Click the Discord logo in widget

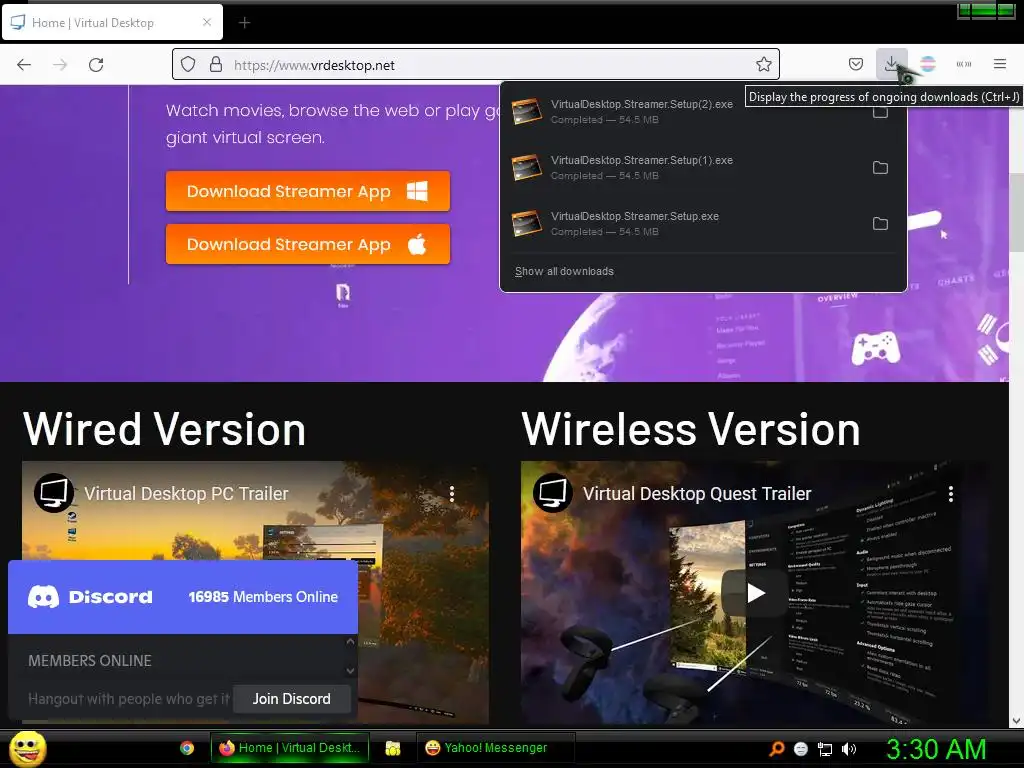[x=90, y=596]
